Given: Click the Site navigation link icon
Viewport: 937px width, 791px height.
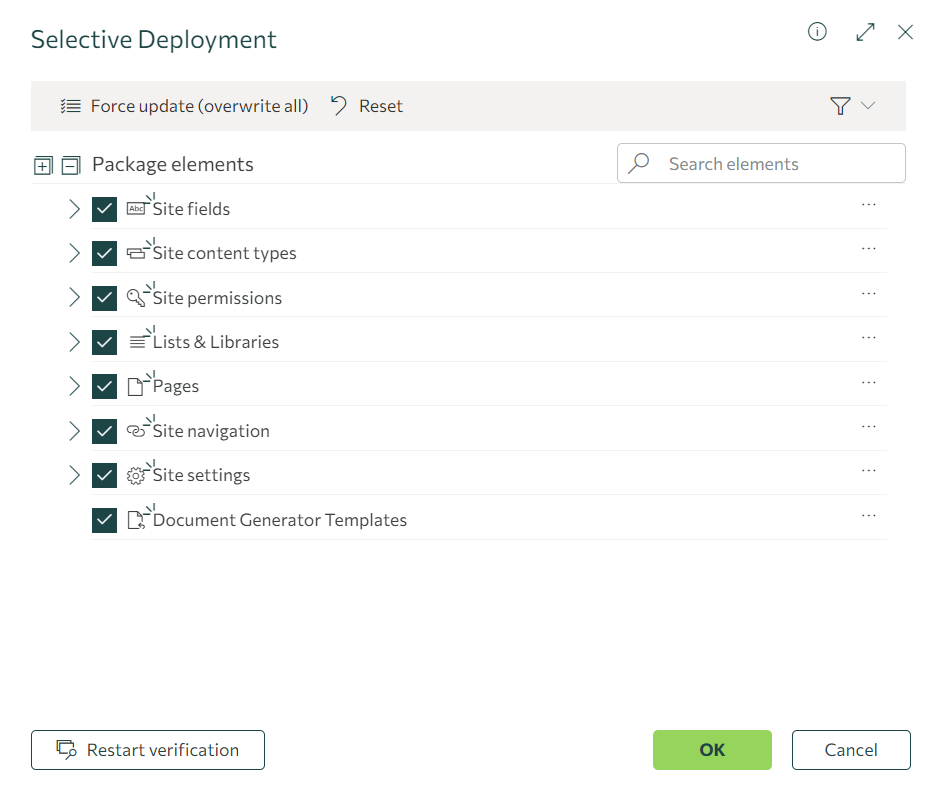Looking at the screenshot, I should coord(136,431).
